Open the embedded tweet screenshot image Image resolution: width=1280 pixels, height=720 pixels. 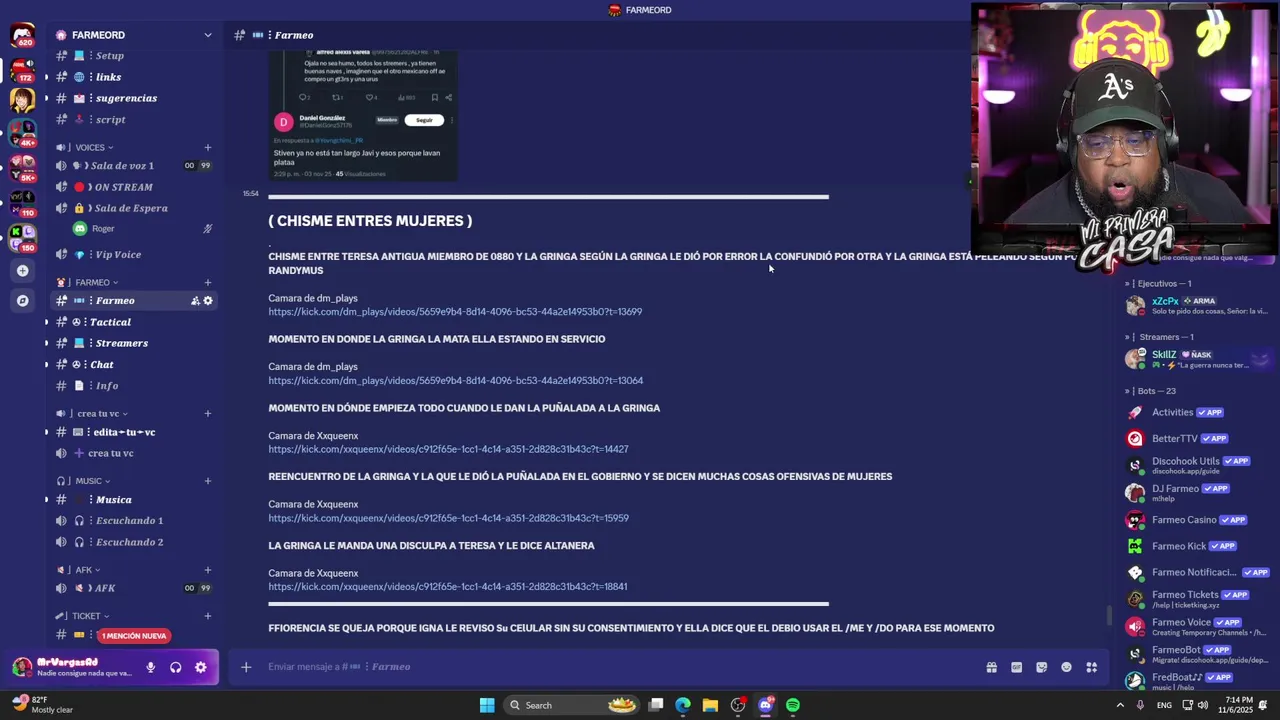coord(363,115)
